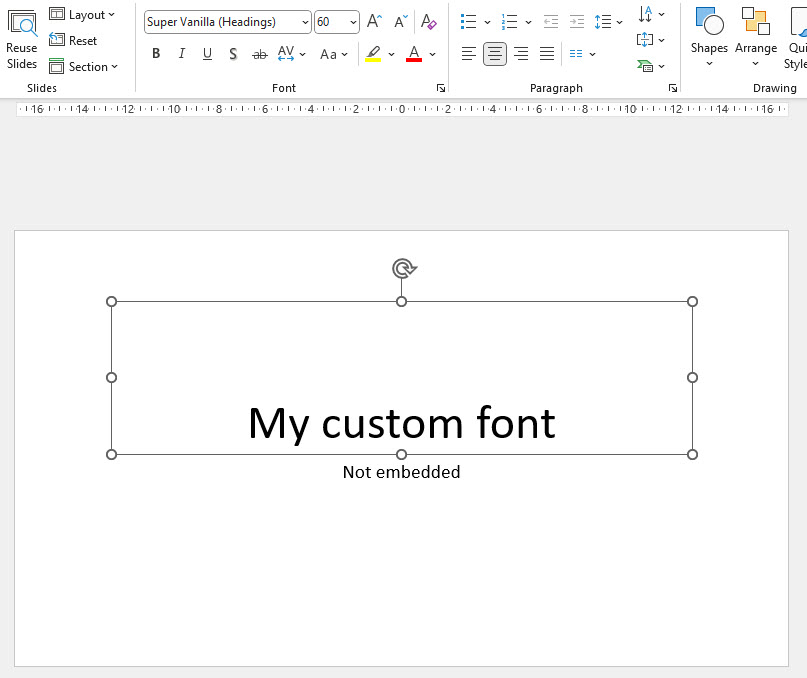This screenshot has width=807, height=678.
Task: Open the Font dialog launcher
Action: [441, 88]
